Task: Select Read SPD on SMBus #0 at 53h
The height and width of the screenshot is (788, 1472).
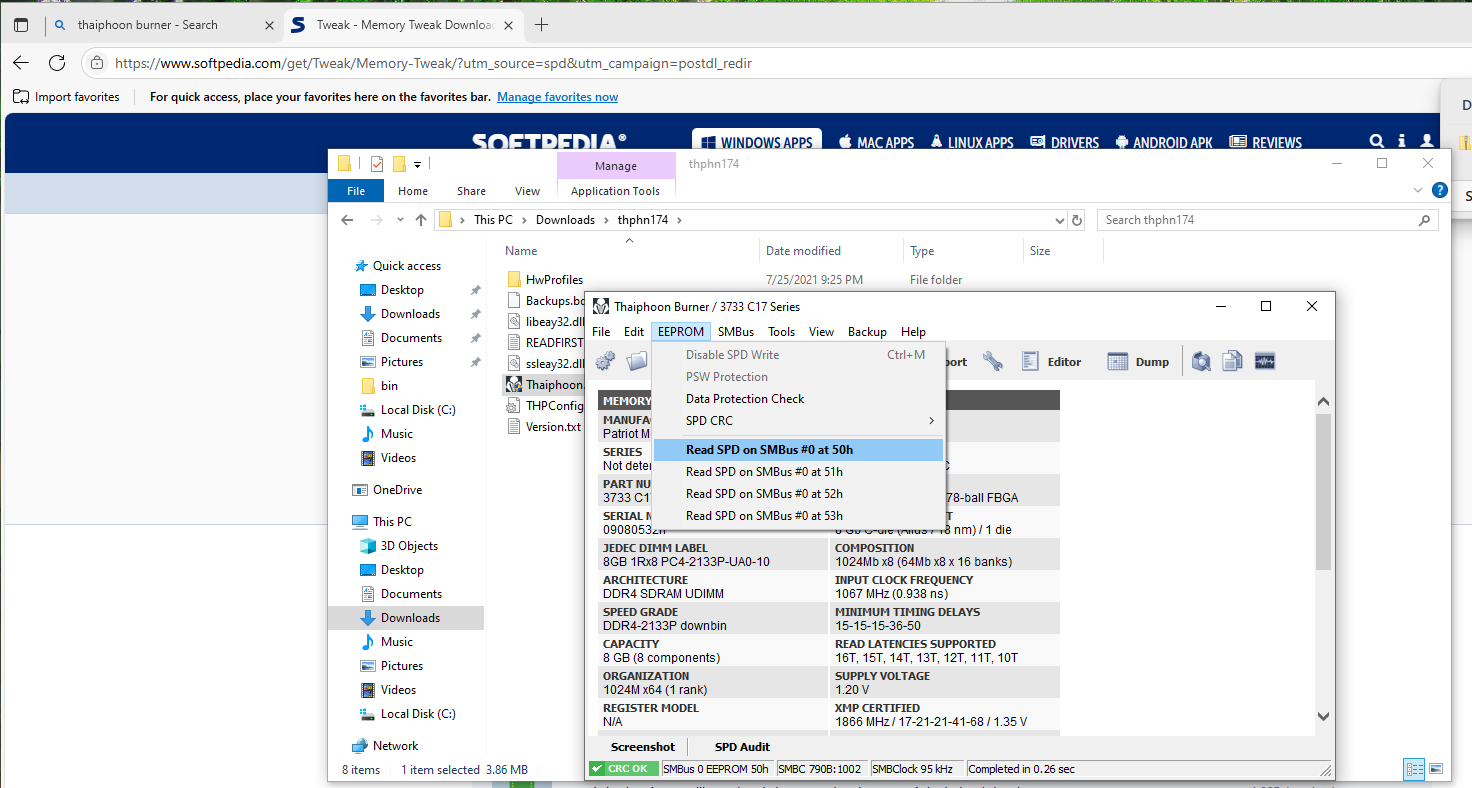Action: (x=798, y=516)
